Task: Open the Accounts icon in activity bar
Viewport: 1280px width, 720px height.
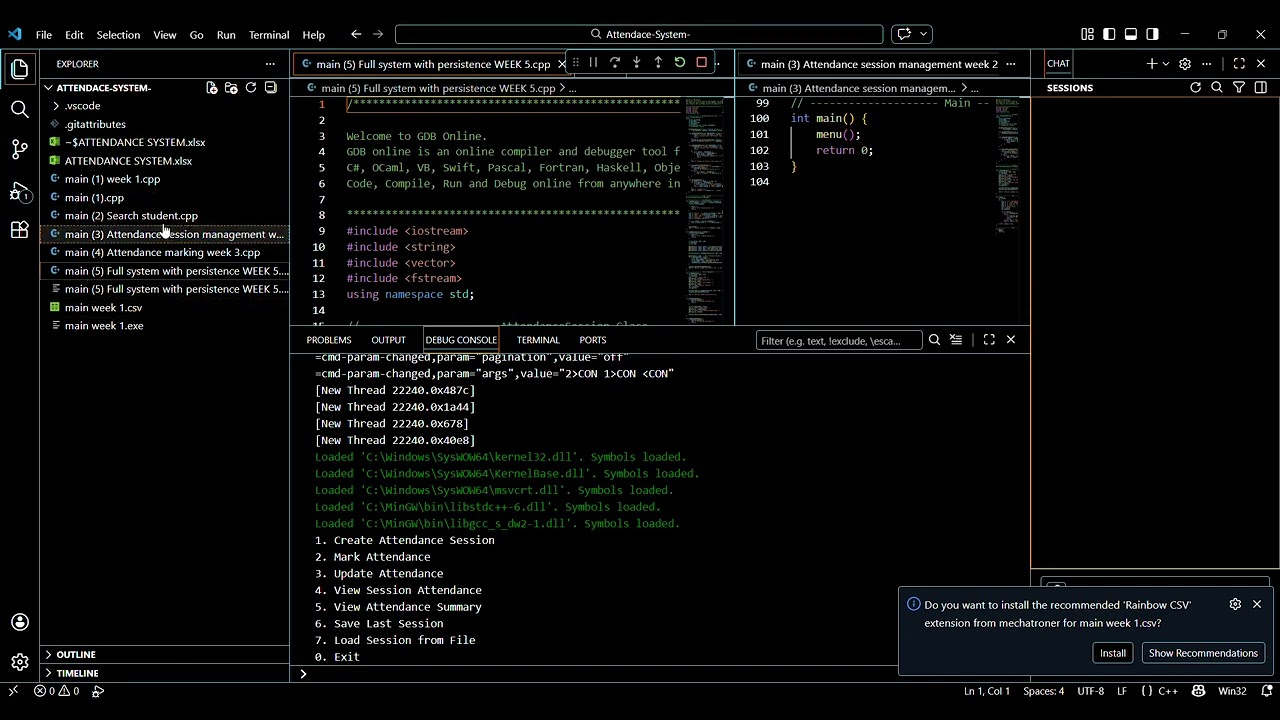Action: coord(19,622)
